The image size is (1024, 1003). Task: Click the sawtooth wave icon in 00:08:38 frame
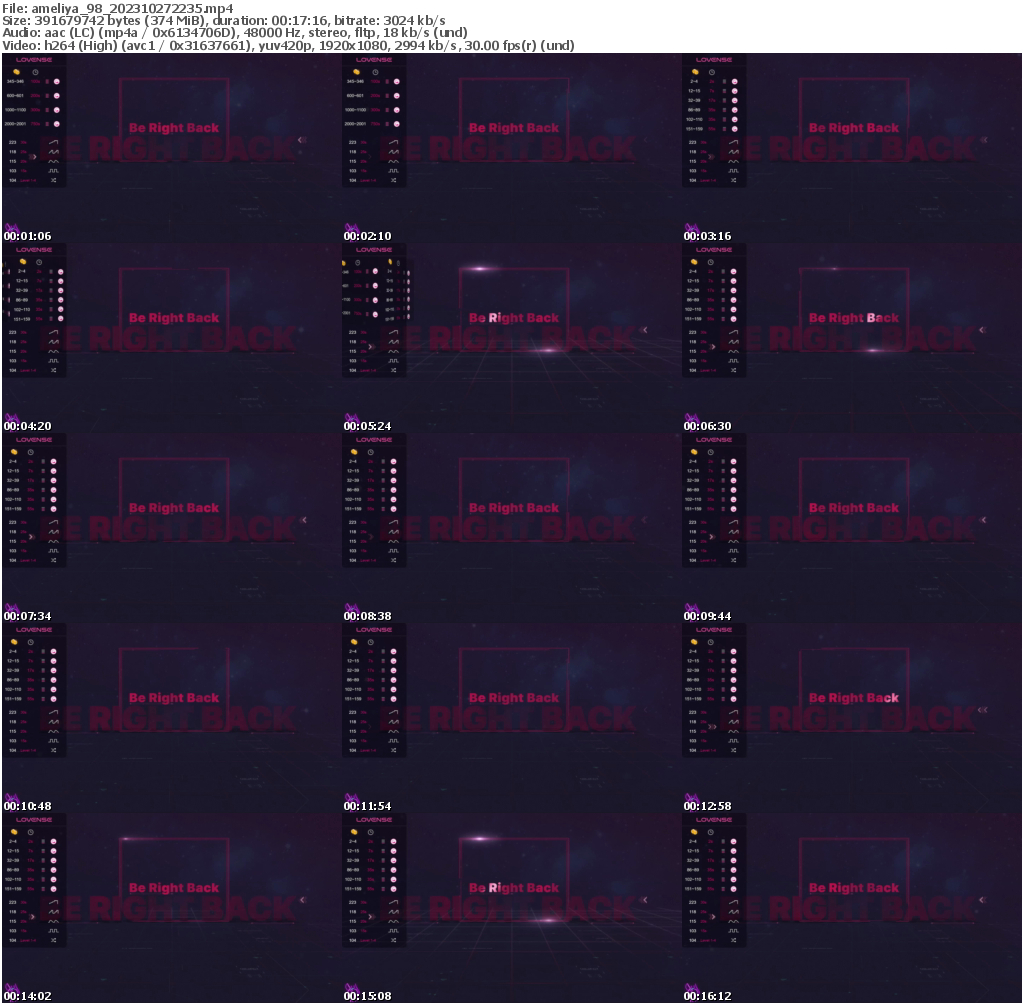[x=393, y=532]
